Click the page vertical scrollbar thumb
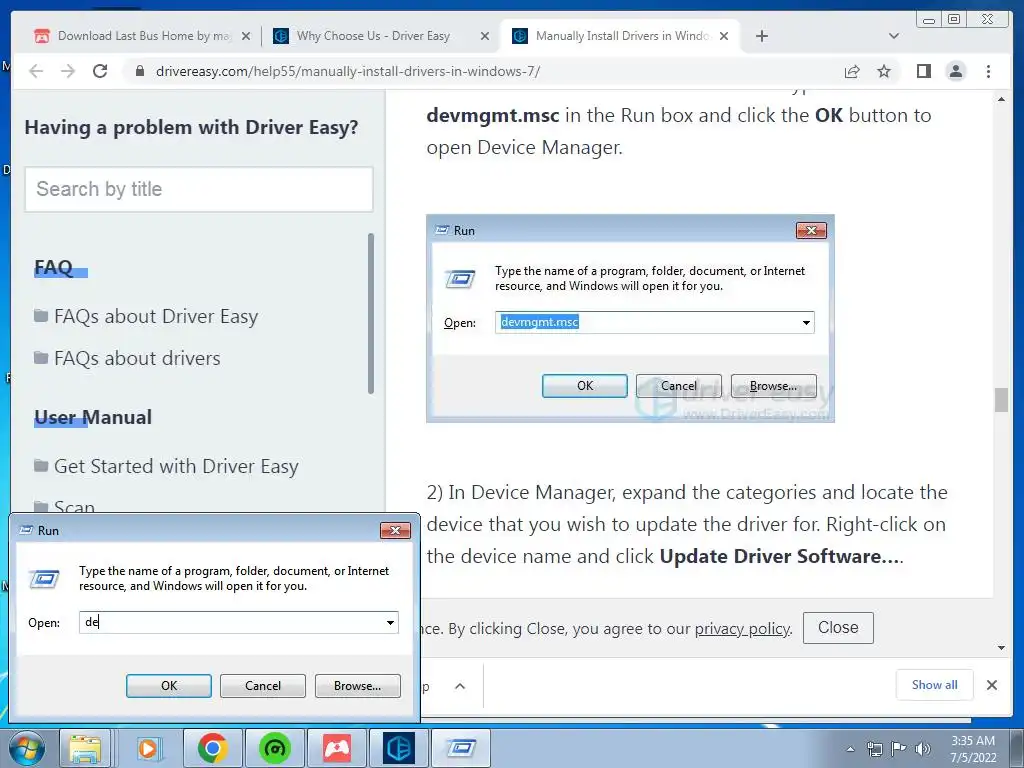The height and width of the screenshot is (768, 1024). point(1001,400)
